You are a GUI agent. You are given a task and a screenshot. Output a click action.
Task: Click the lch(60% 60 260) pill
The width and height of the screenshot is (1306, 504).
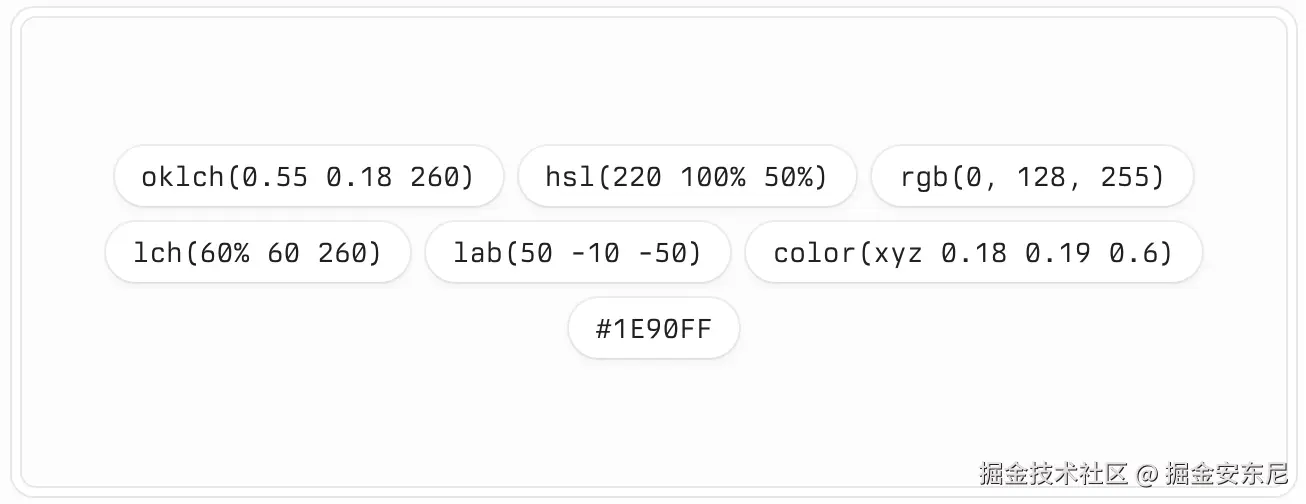[258, 252]
